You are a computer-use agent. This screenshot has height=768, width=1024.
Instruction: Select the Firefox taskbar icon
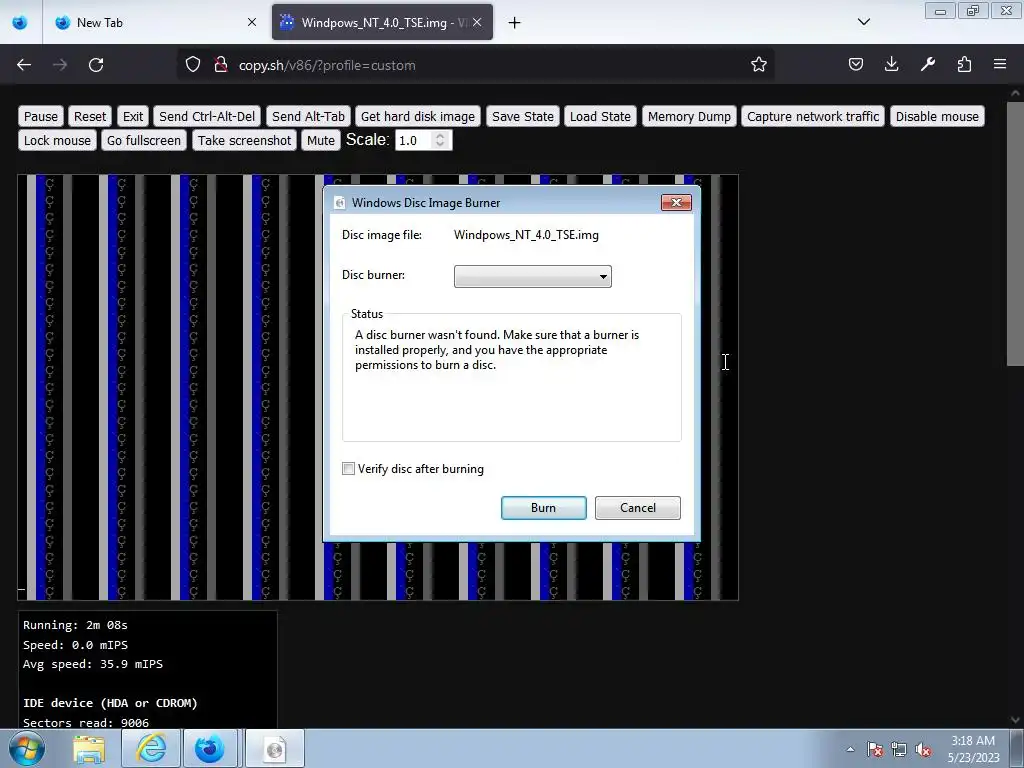tap(210, 749)
